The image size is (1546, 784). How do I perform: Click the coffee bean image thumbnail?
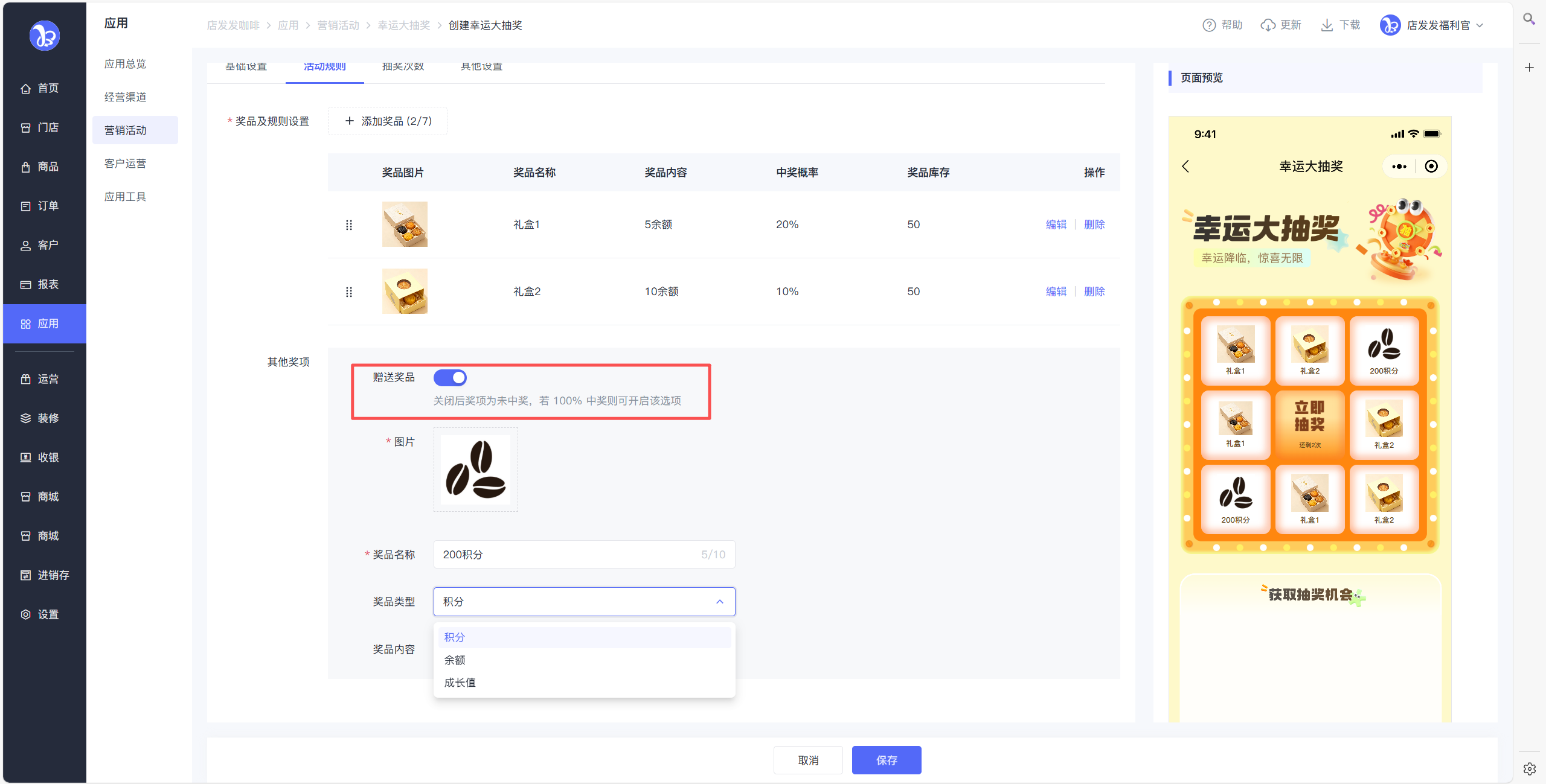pyautogui.click(x=475, y=470)
